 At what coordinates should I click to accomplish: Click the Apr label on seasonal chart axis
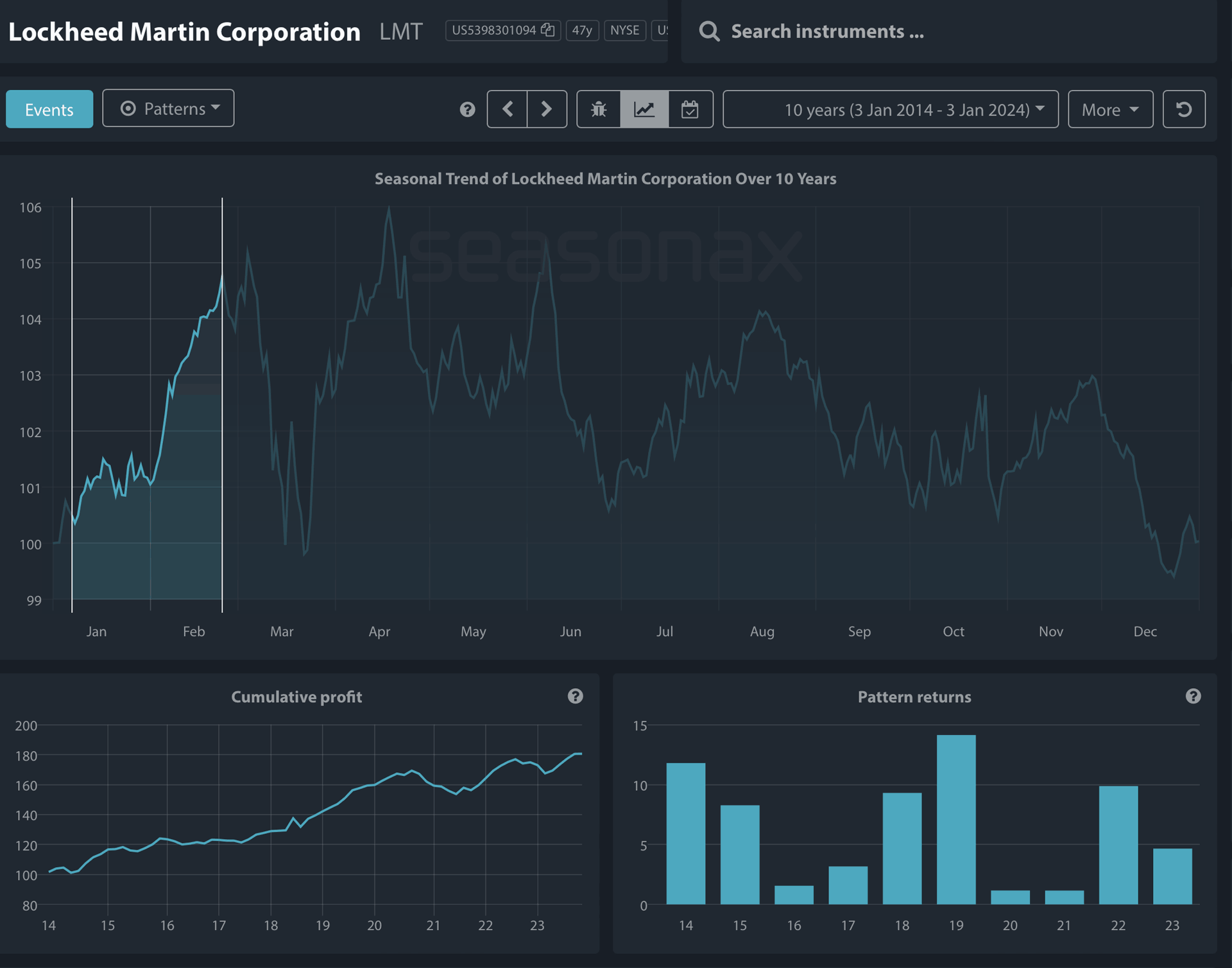point(379,632)
